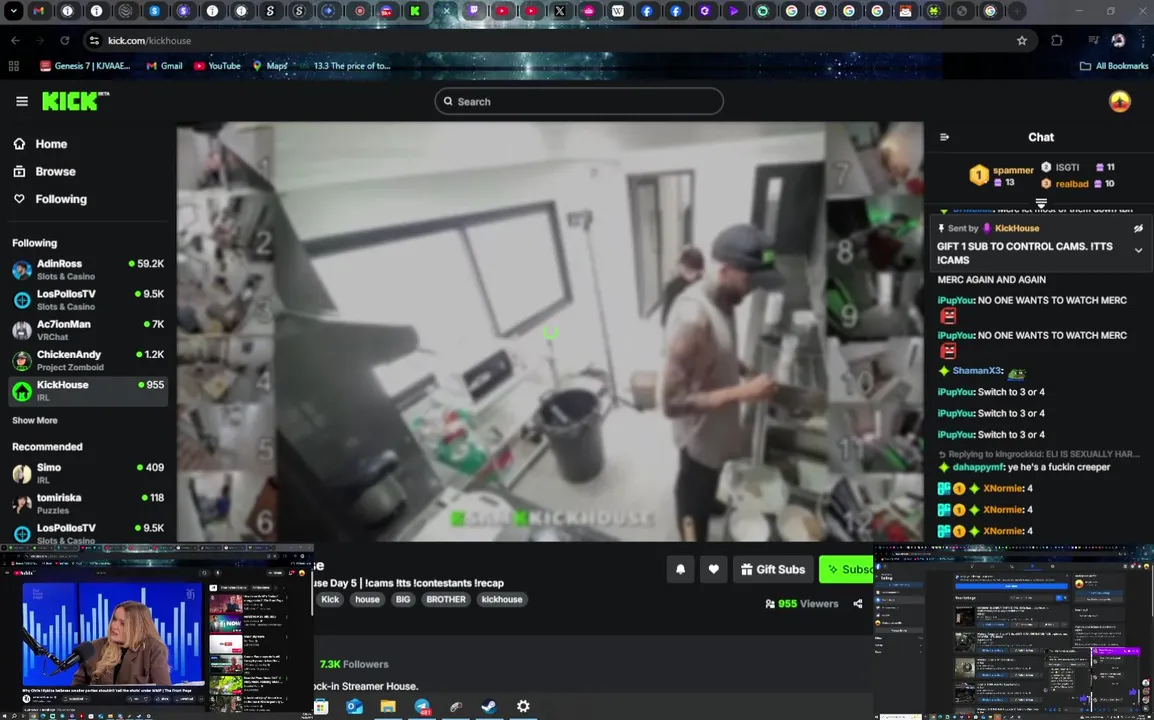Open Simo IRL recommended channel

pyautogui.click(x=88, y=473)
